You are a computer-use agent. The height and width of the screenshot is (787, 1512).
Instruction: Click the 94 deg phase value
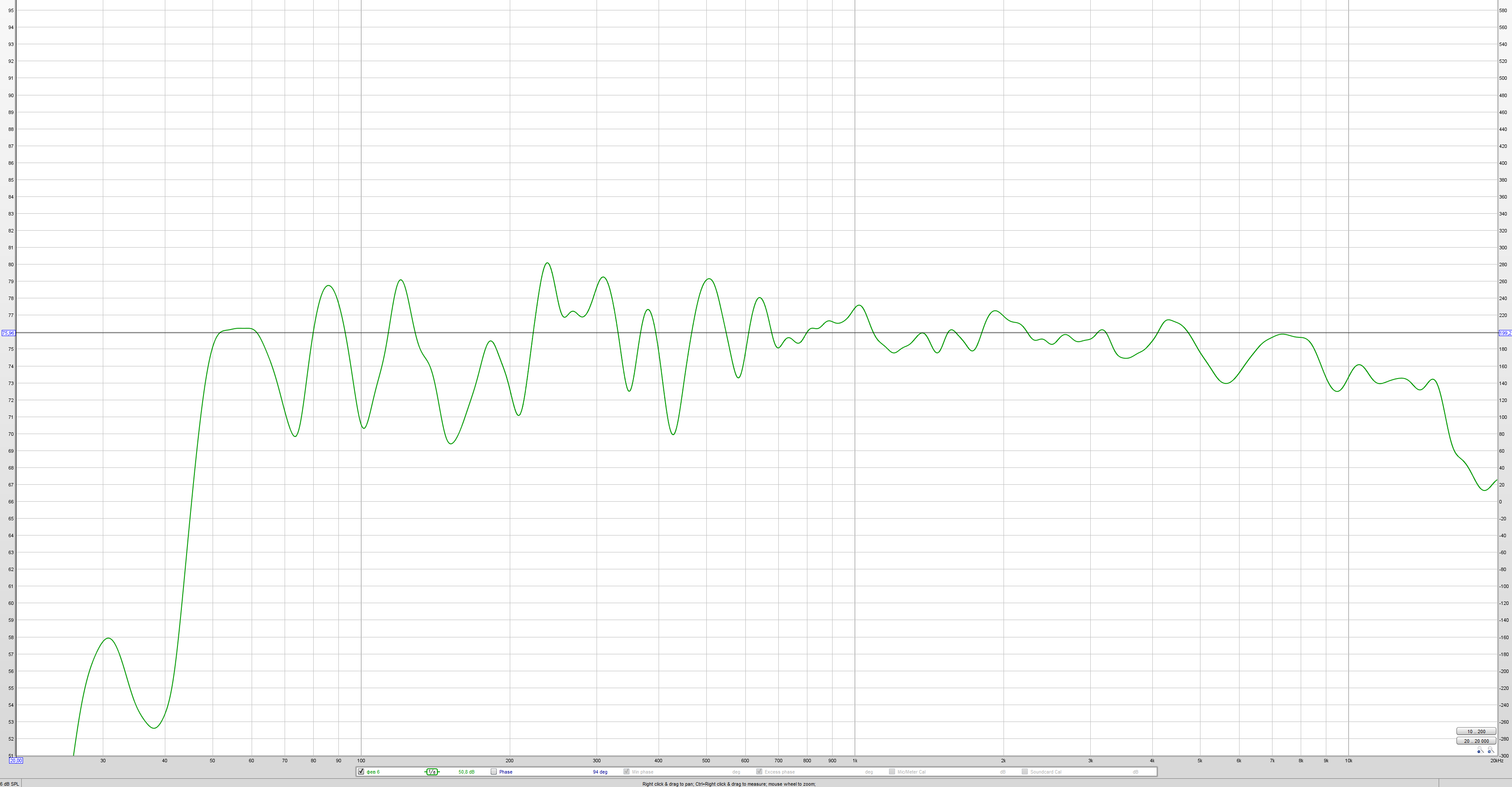[x=600, y=772]
